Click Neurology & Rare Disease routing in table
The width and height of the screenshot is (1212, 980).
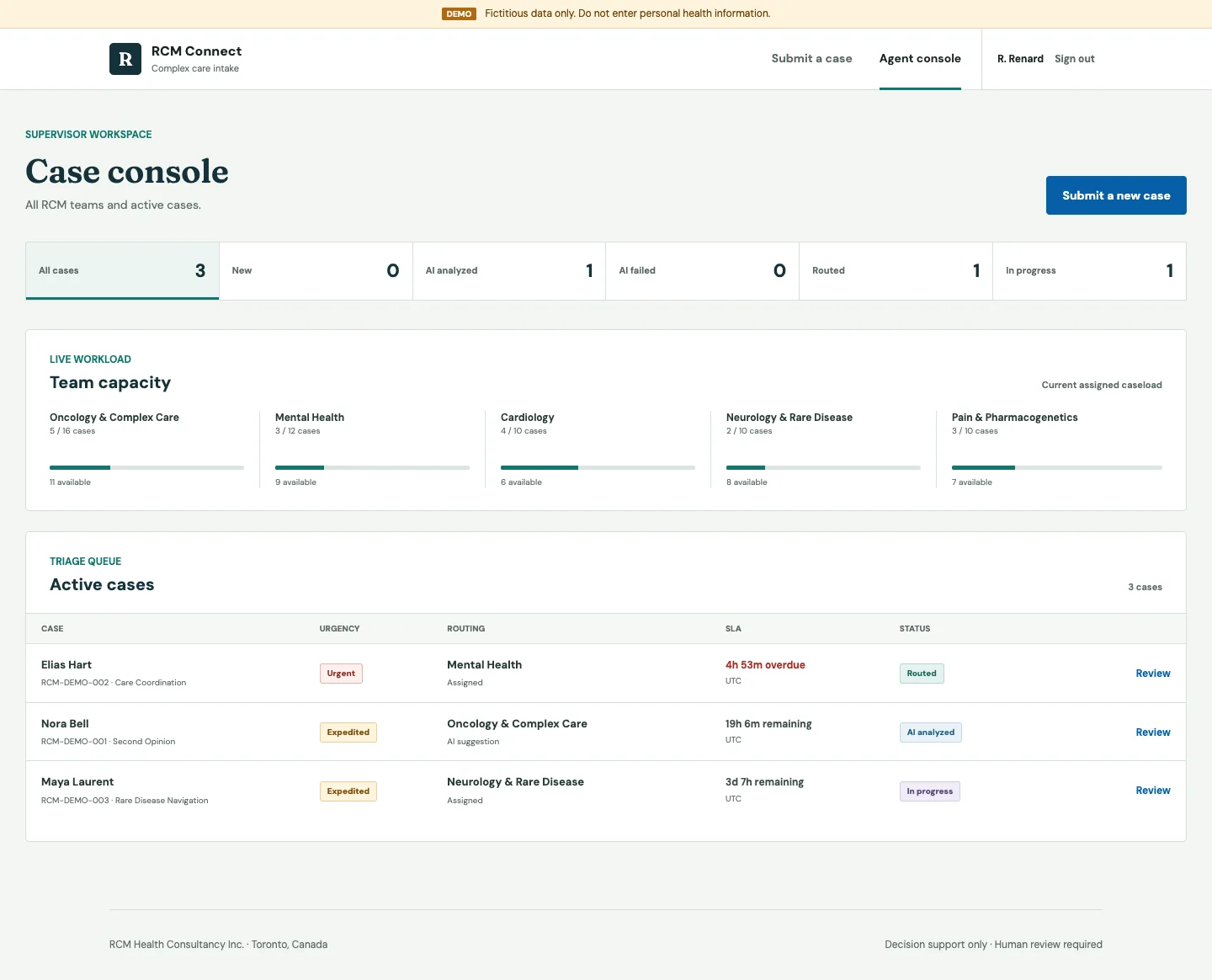pyautogui.click(x=515, y=782)
